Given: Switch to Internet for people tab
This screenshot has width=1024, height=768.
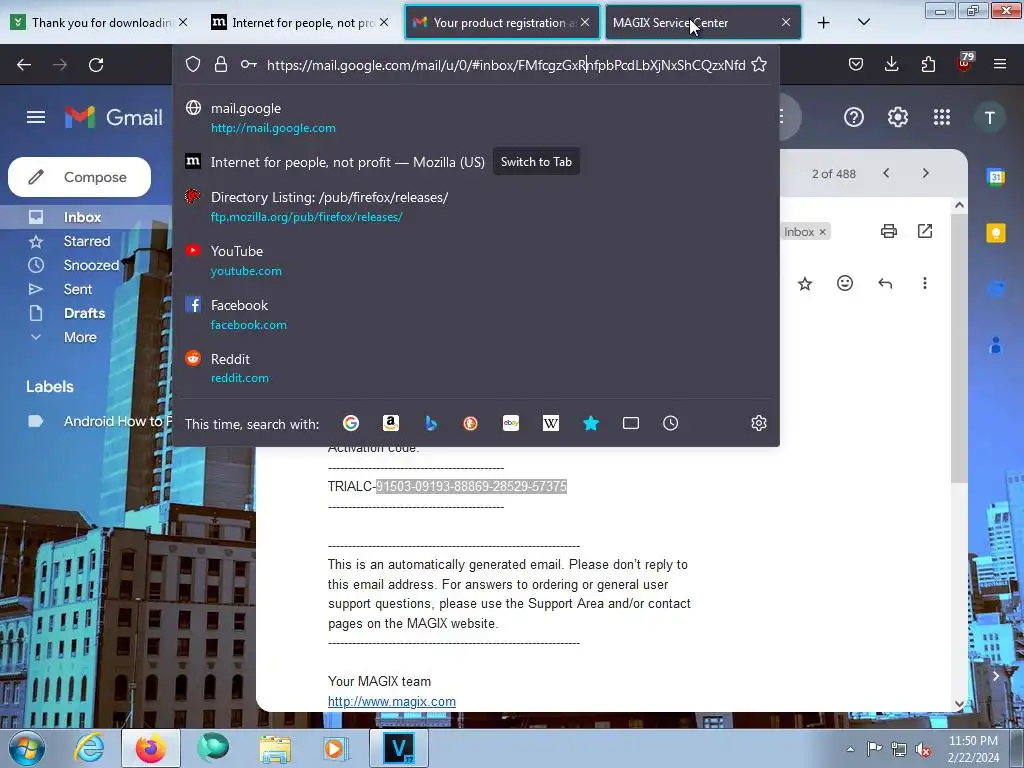Looking at the screenshot, I should 300,22.
